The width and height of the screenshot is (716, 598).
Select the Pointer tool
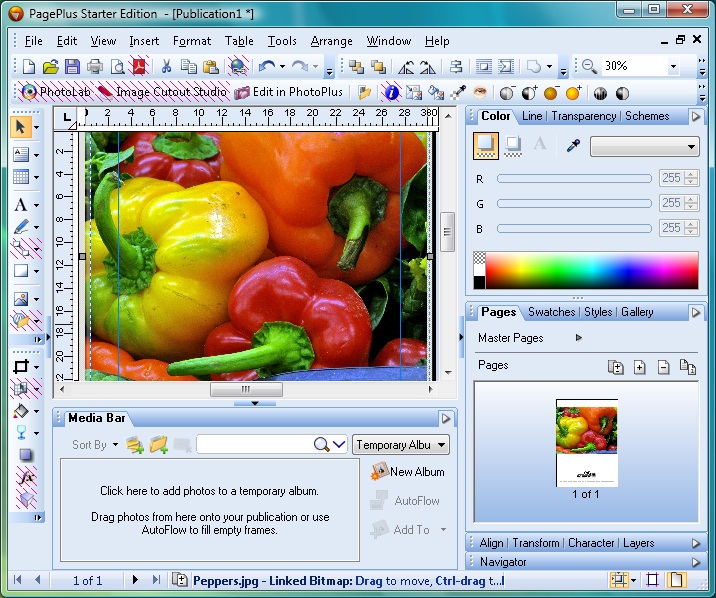(21, 126)
